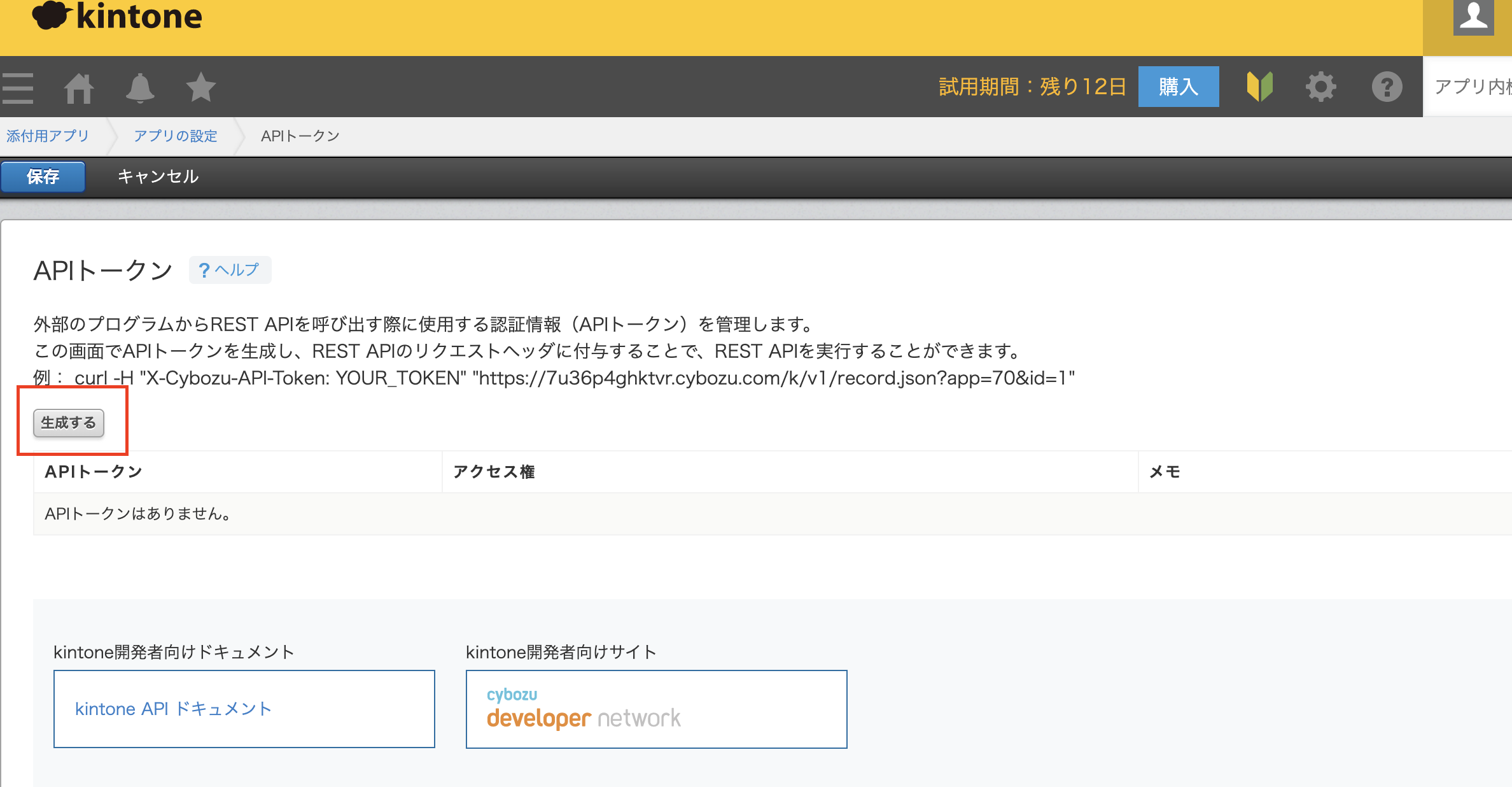Open notifications bell icon

coord(140,88)
